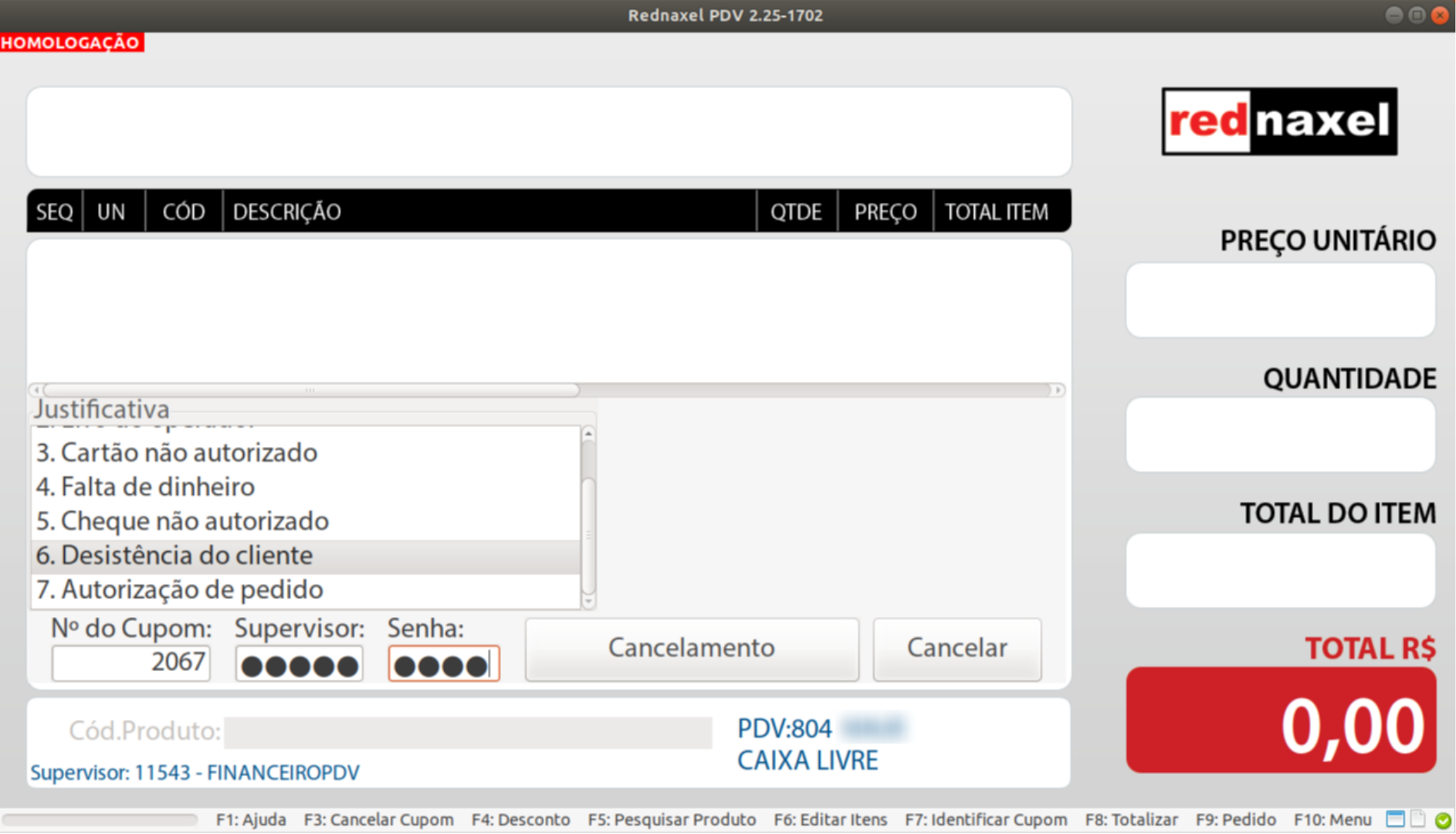The height and width of the screenshot is (834, 1456).
Task: Select justification '4. Falta de dinheiro'
Action: (x=146, y=486)
